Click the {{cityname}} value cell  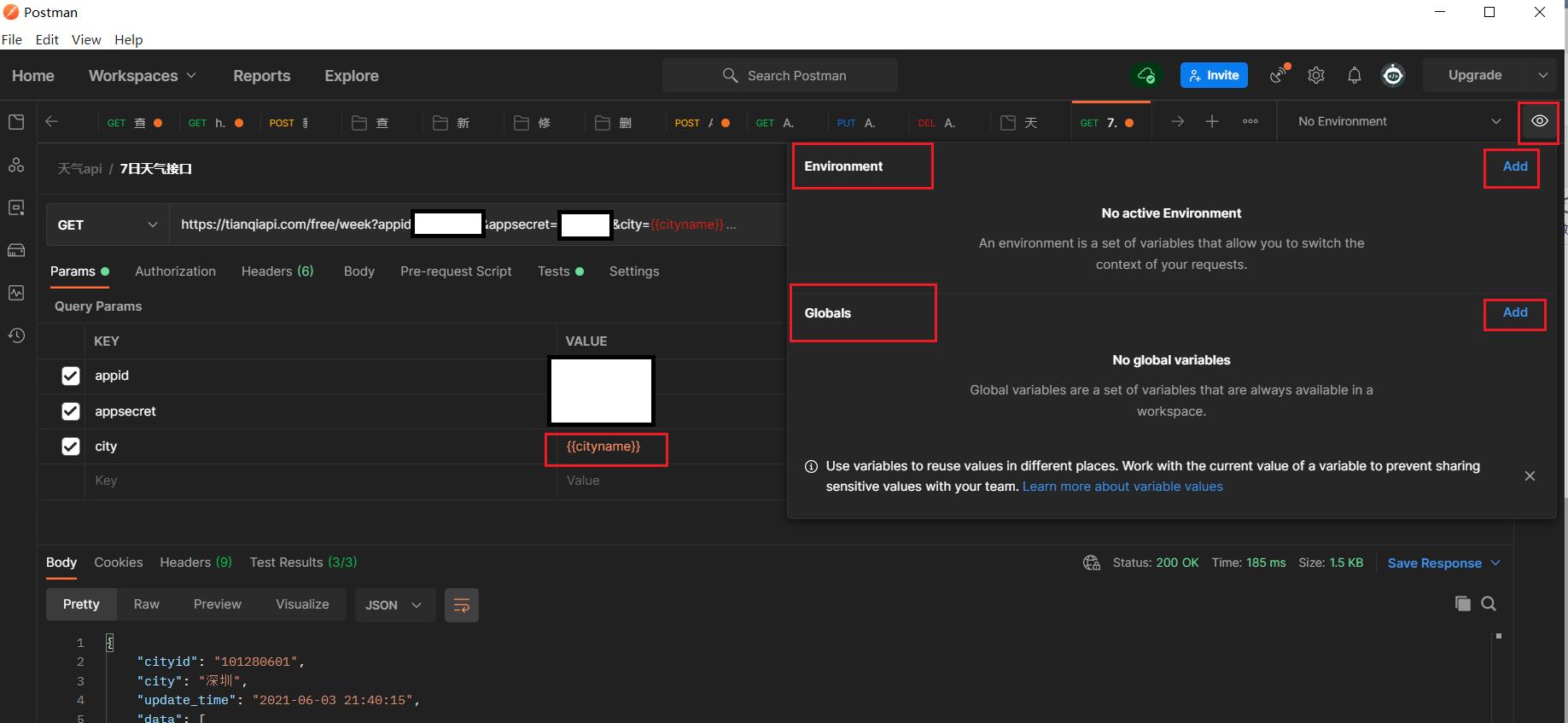(x=603, y=446)
